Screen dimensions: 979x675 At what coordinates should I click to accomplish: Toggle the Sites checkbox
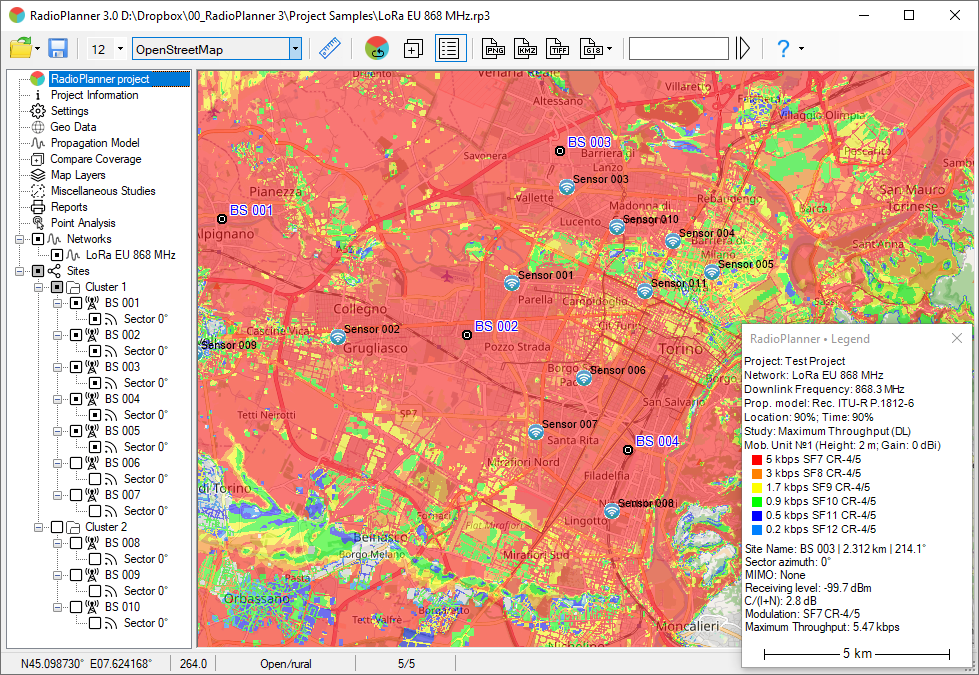tap(38, 271)
